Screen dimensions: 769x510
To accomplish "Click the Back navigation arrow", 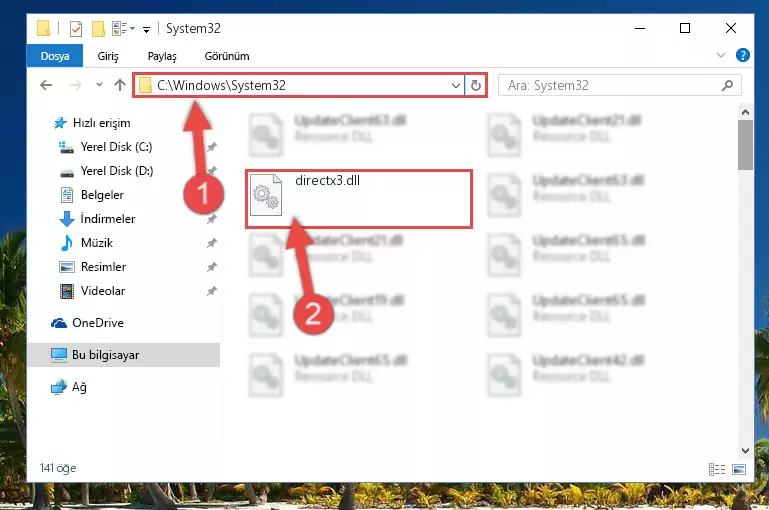I will tap(46, 85).
